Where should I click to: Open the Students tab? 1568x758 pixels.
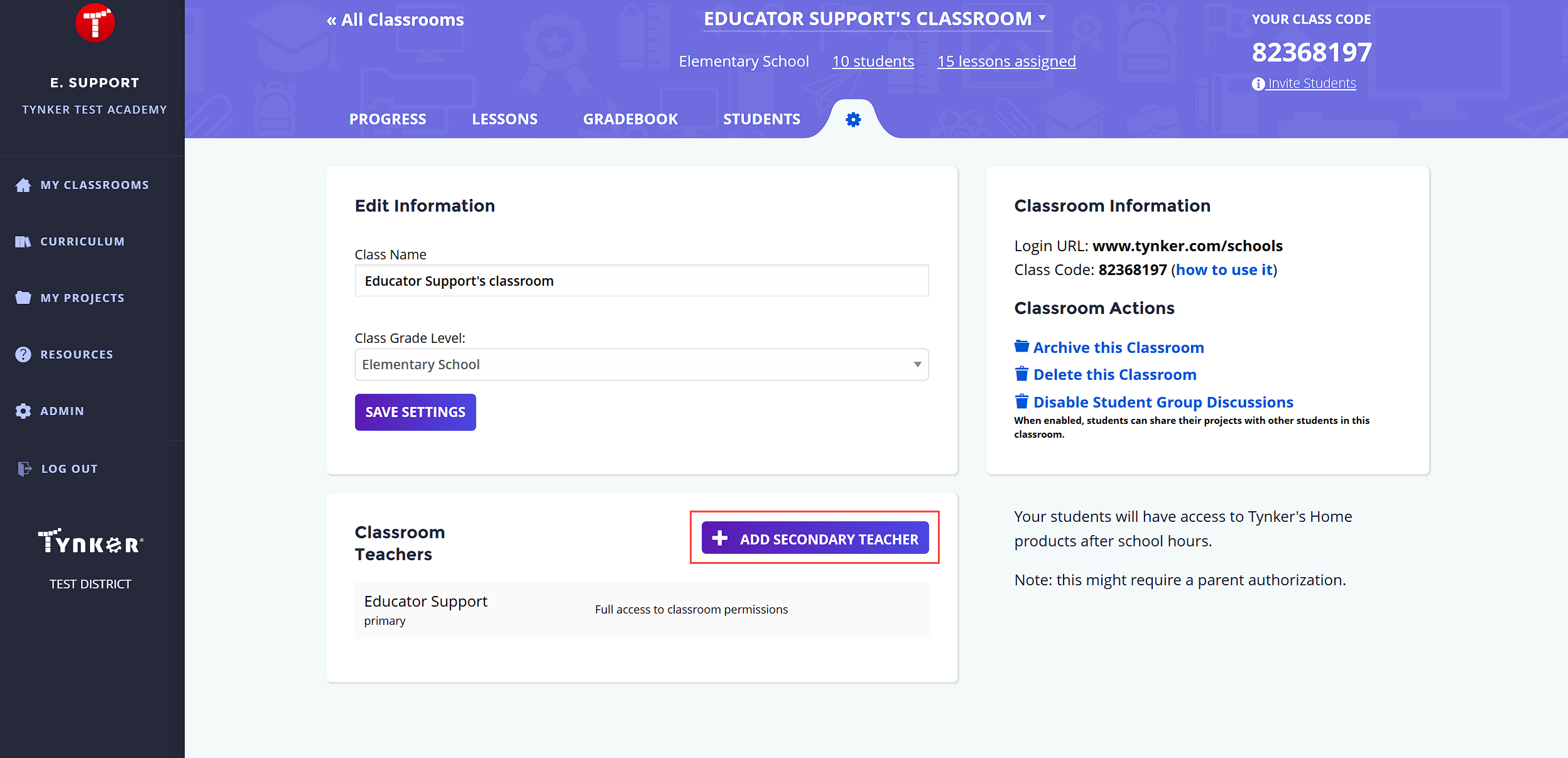[761, 119]
